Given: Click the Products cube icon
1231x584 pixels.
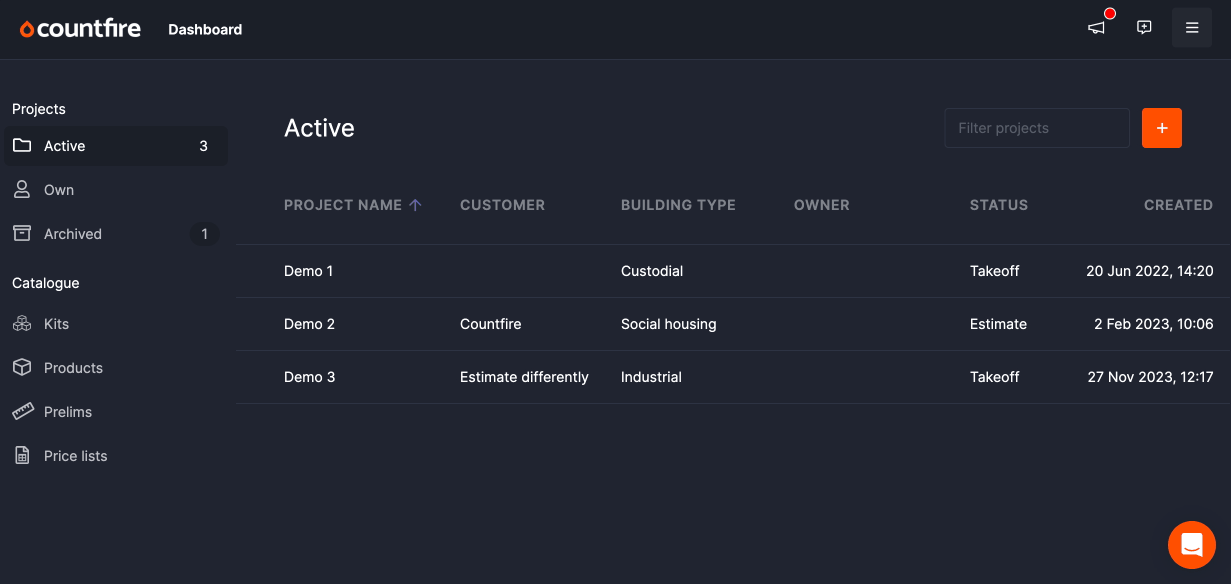Looking at the screenshot, I should coord(22,368).
